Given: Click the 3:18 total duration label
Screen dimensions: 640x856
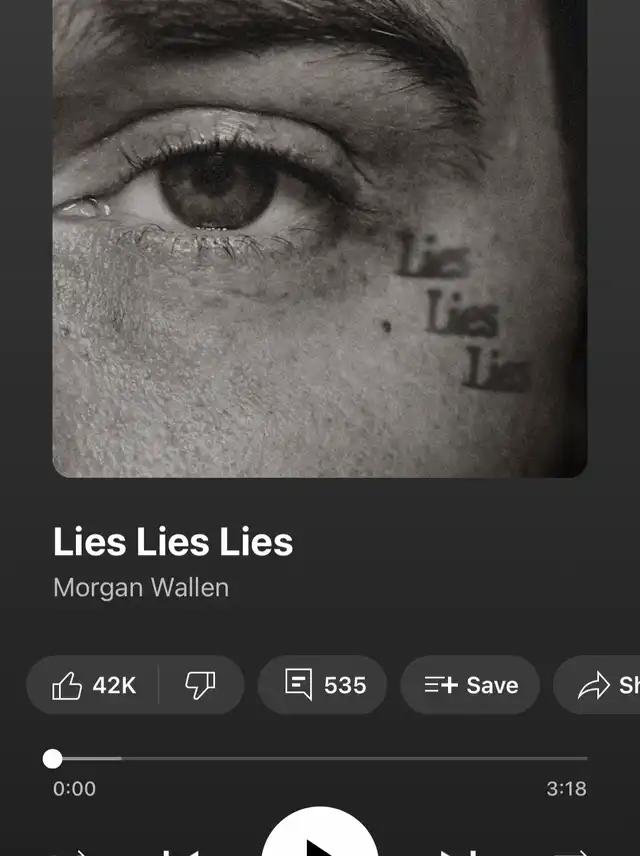Looking at the screenshot, I should coord(566,789).
